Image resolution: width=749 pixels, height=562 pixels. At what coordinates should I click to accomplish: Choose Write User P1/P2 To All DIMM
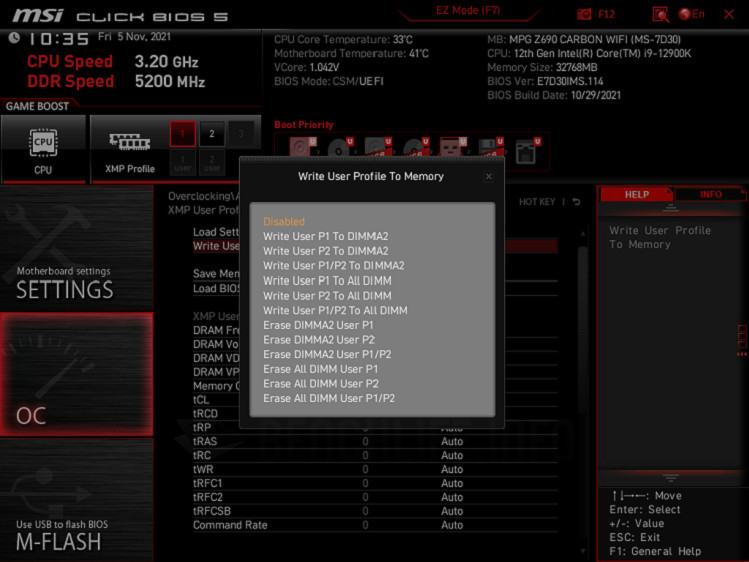[335, 310]
